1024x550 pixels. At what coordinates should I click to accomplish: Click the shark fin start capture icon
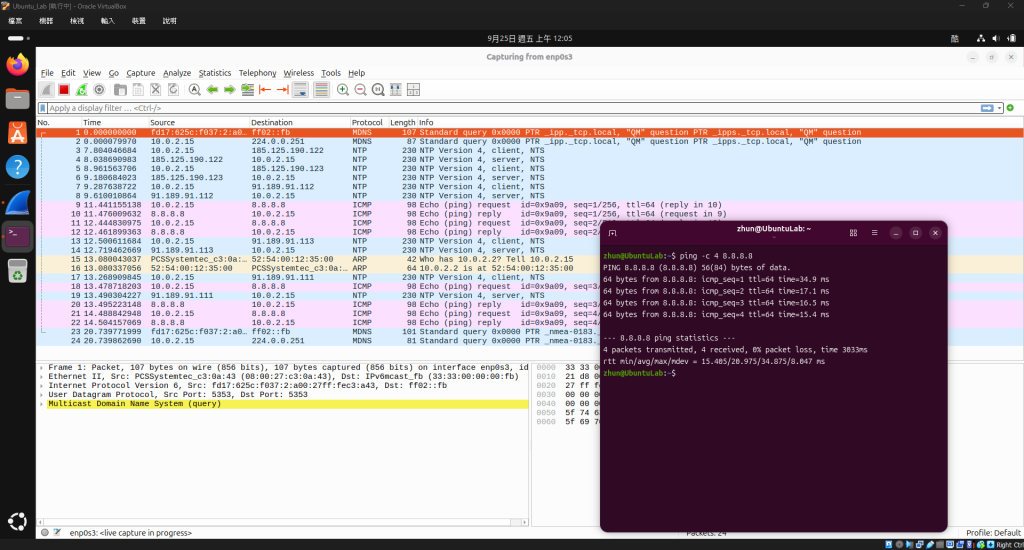[46, 89]
